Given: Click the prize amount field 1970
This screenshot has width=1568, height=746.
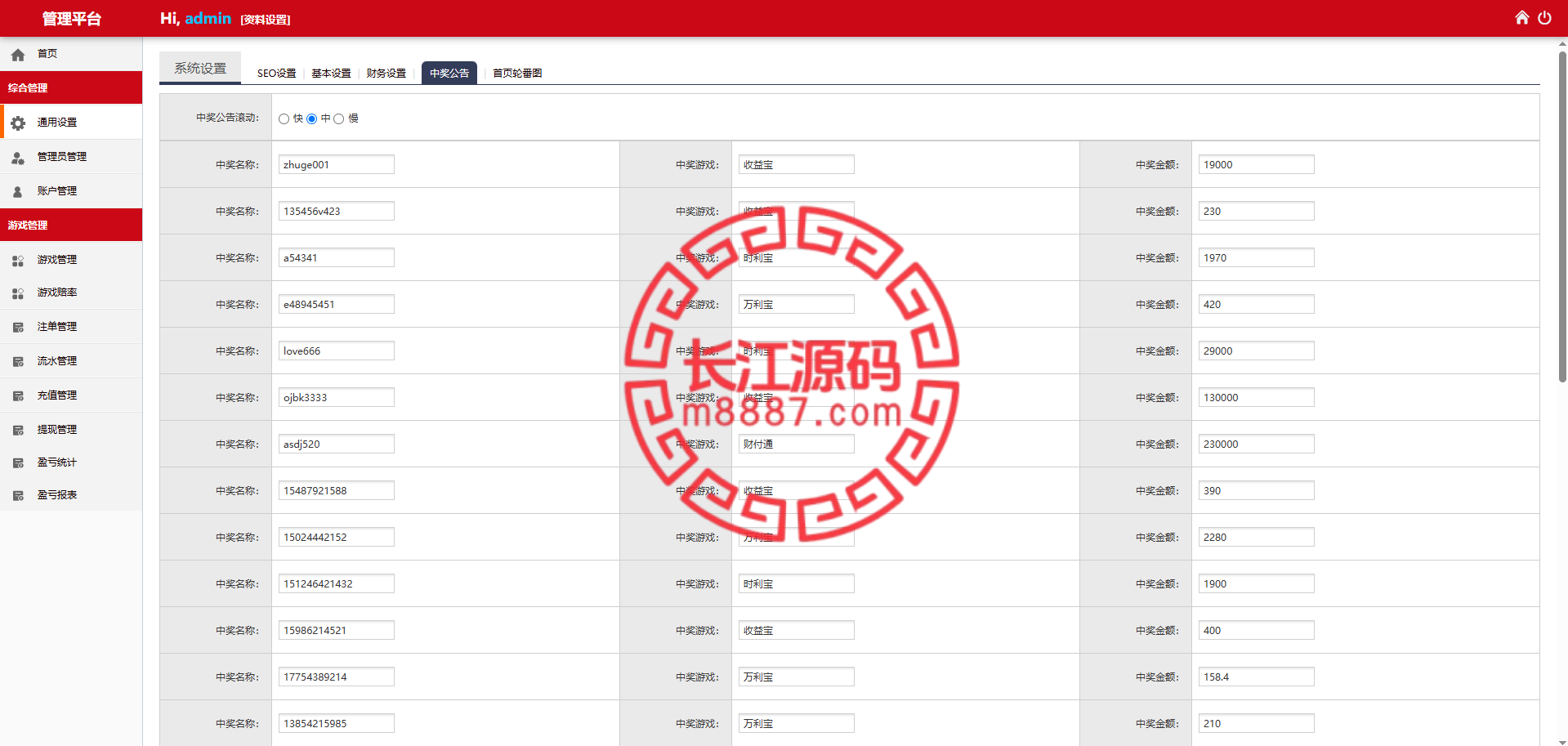Looking at the screenshot, I should pyautogui.click(x=1257, y=257).
